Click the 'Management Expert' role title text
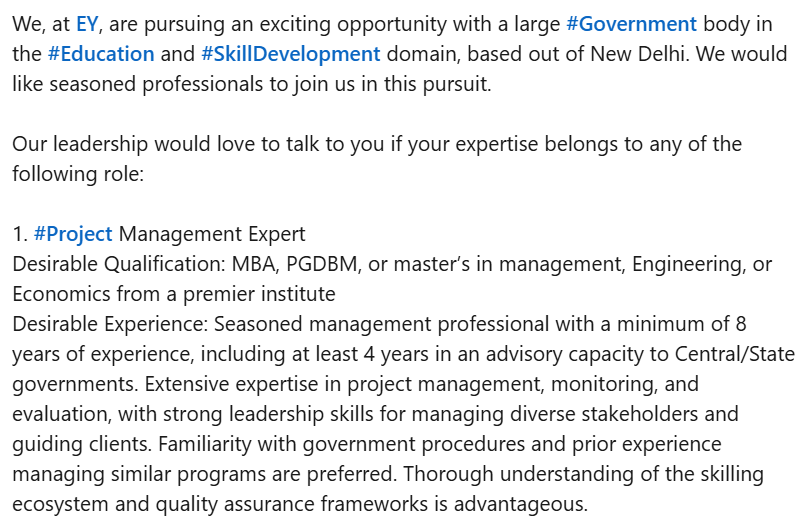This screenshot has height=531, width=799. click(212, 234)
